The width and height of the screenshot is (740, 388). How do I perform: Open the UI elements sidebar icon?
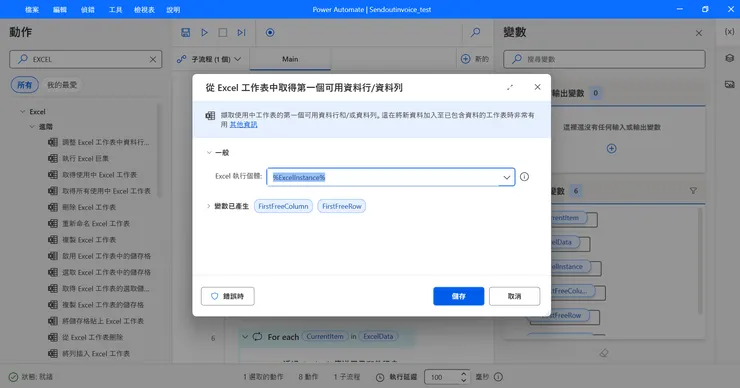(729, 58)
